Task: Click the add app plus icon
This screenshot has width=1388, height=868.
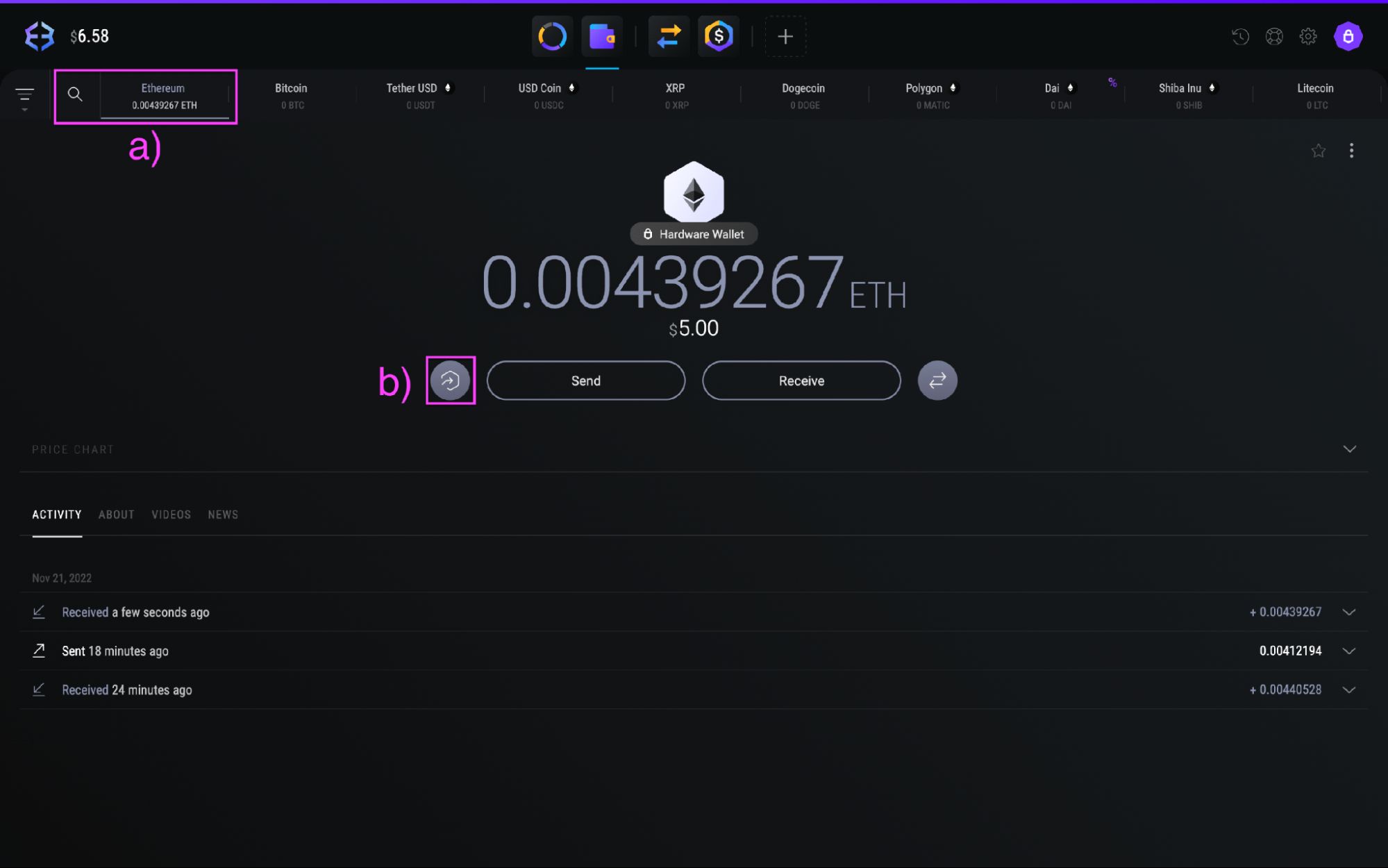Action: click(785, 36)
